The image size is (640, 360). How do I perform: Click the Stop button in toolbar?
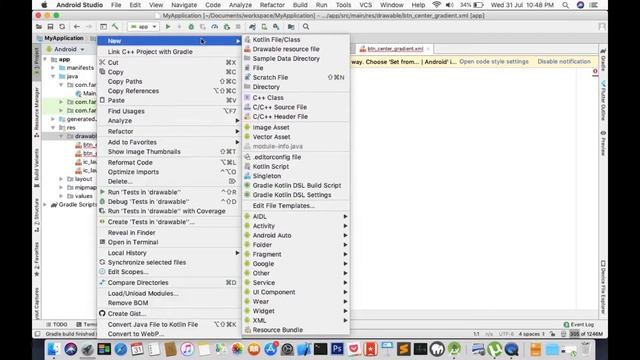pyautogui.click(x=238, y=27)
